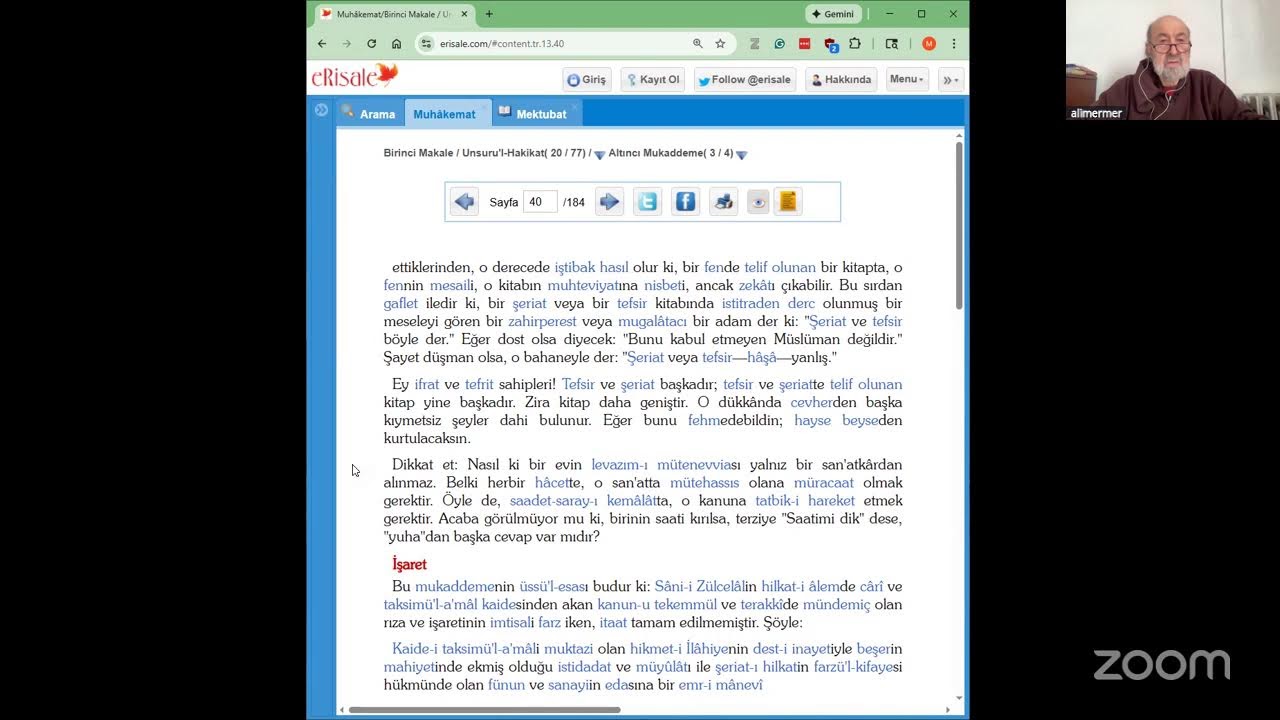Click the horizontal scrollbar at bottom

click(x=484, y=710)
